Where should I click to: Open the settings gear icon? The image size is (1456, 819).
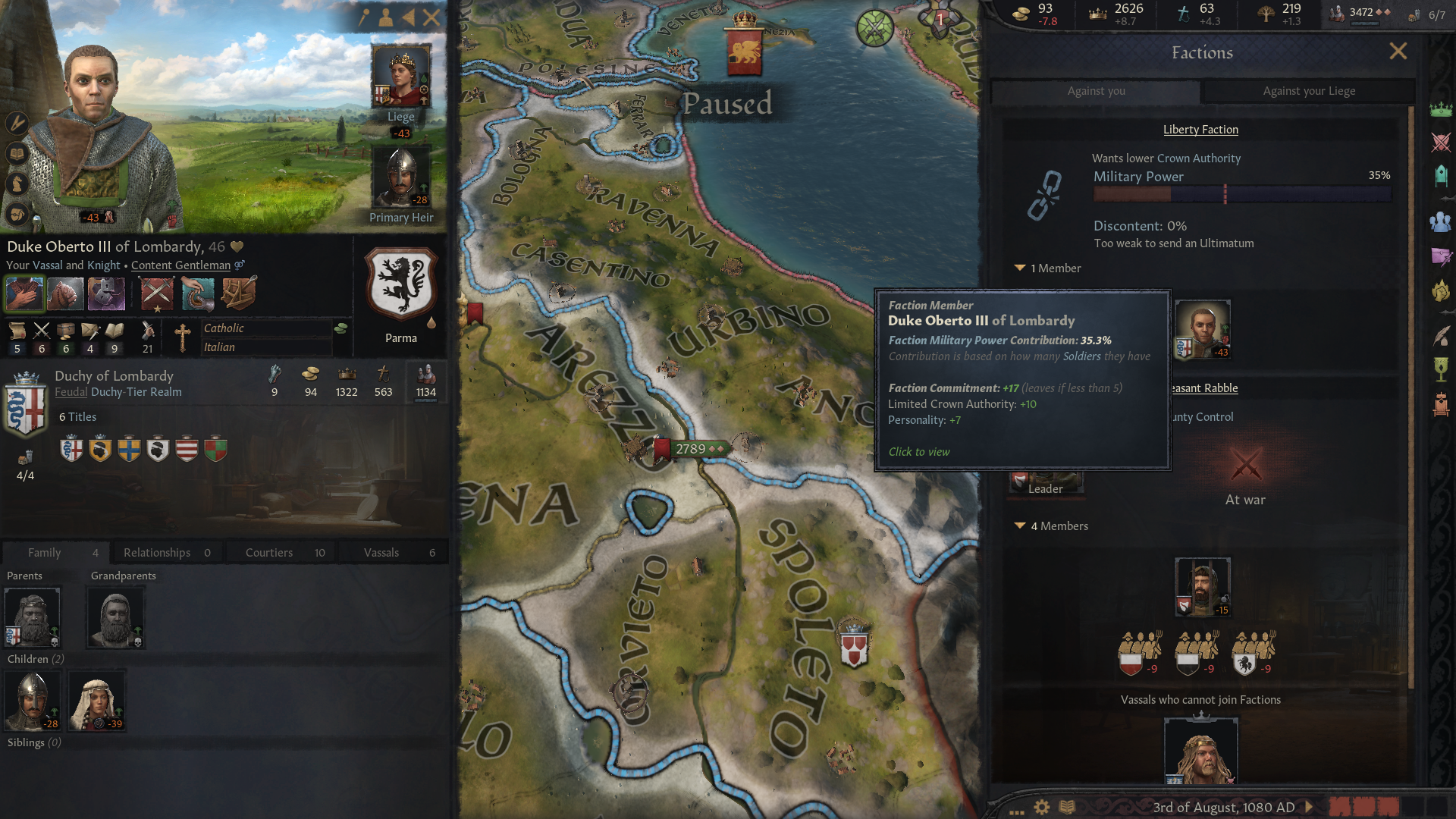click(1042, 807)
